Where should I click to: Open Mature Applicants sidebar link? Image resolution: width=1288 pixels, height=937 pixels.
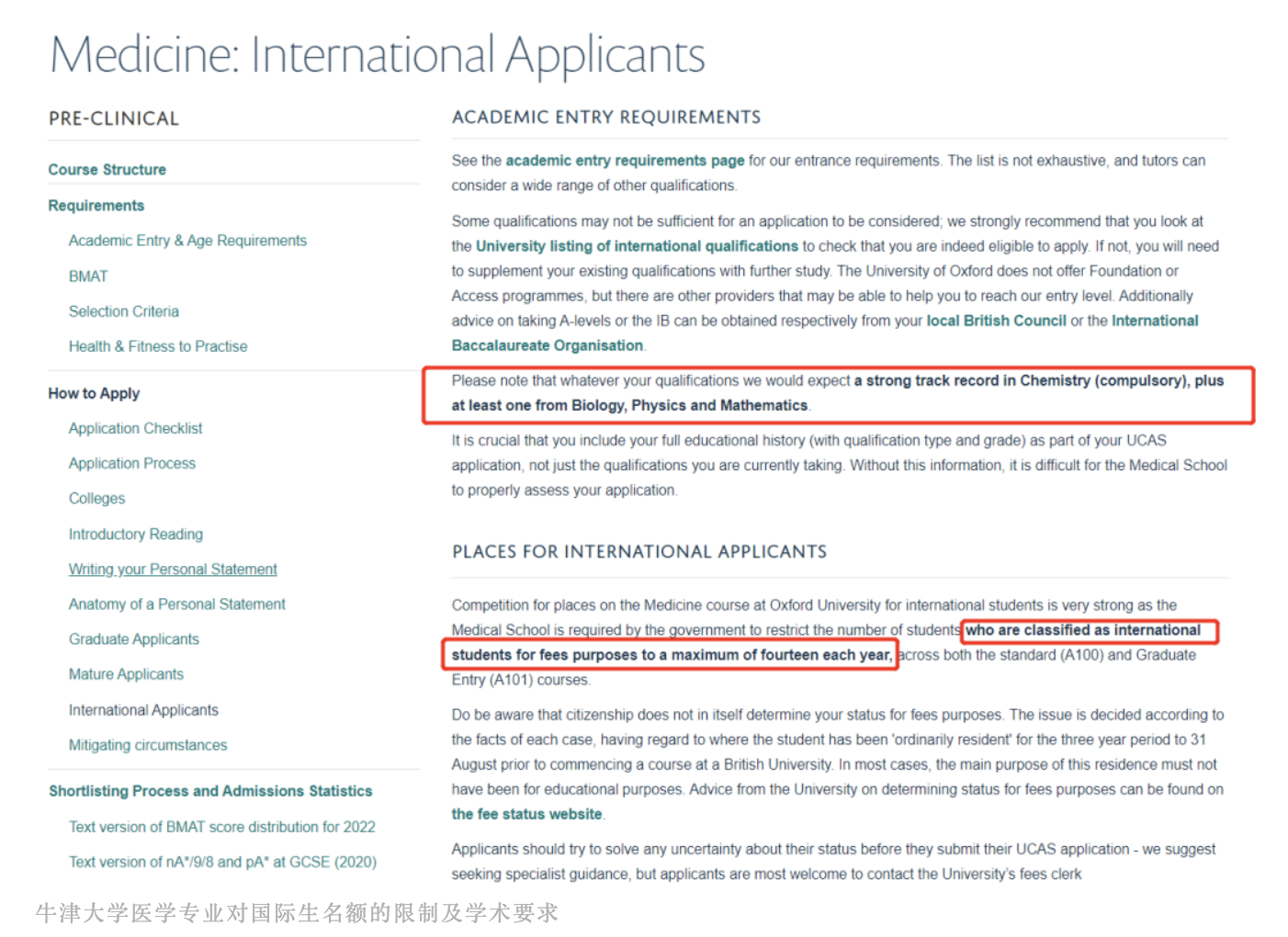coord(126,674)
